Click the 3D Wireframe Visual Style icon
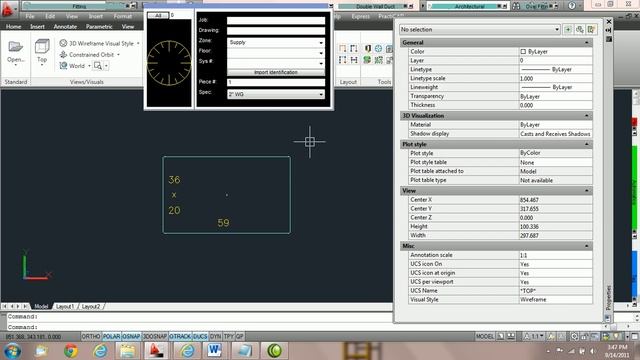Viewport: 640px width, 360px height. pos(63,43)
